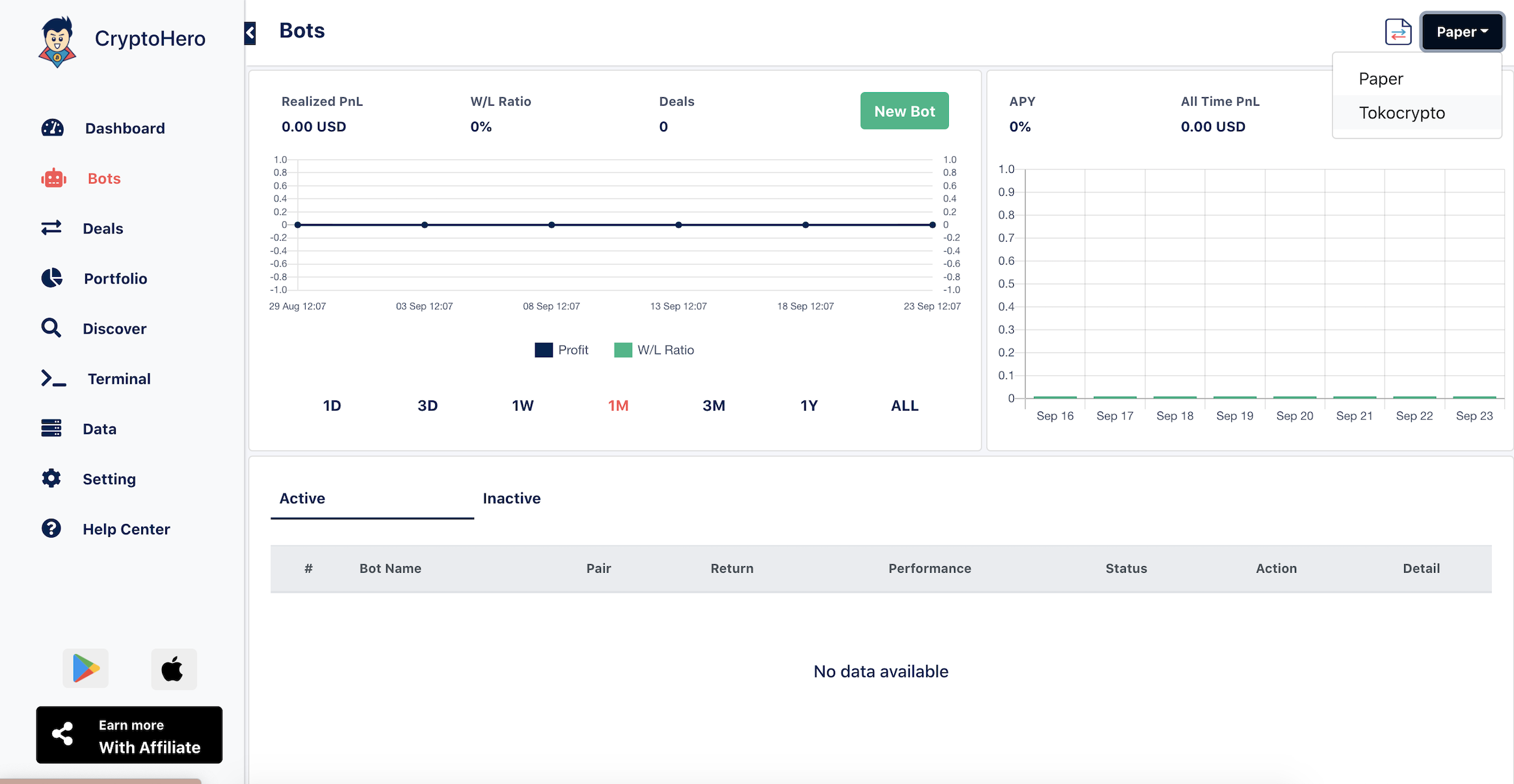Click Earn more With Affiliate banner
This screenshot has width=1514, height=784.
tap(129, 735)
